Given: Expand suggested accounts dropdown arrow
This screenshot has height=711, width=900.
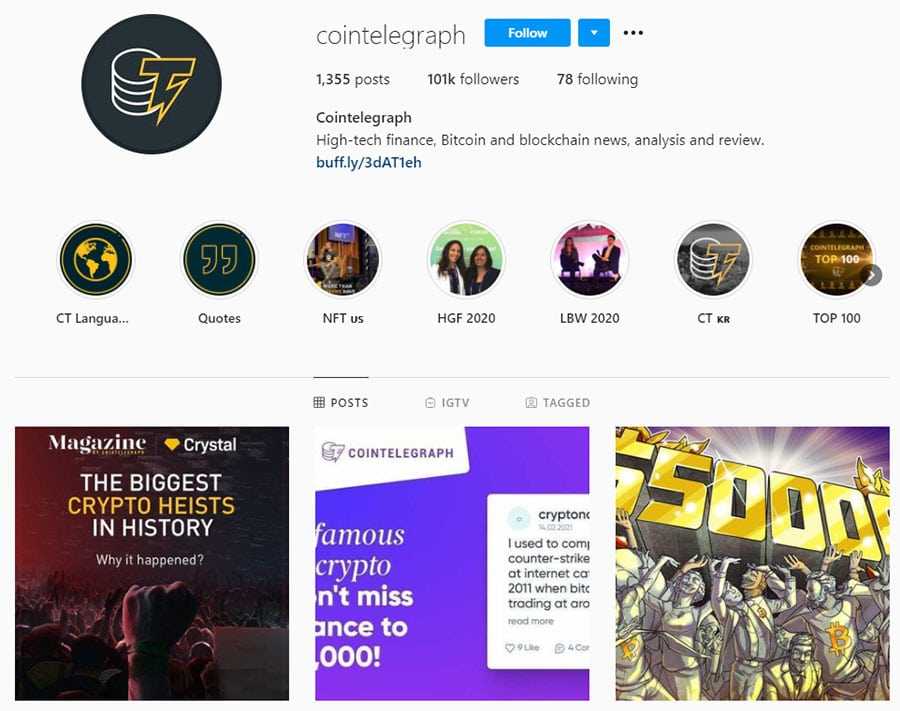Looking at the screenshot, I should coord(594,33).
